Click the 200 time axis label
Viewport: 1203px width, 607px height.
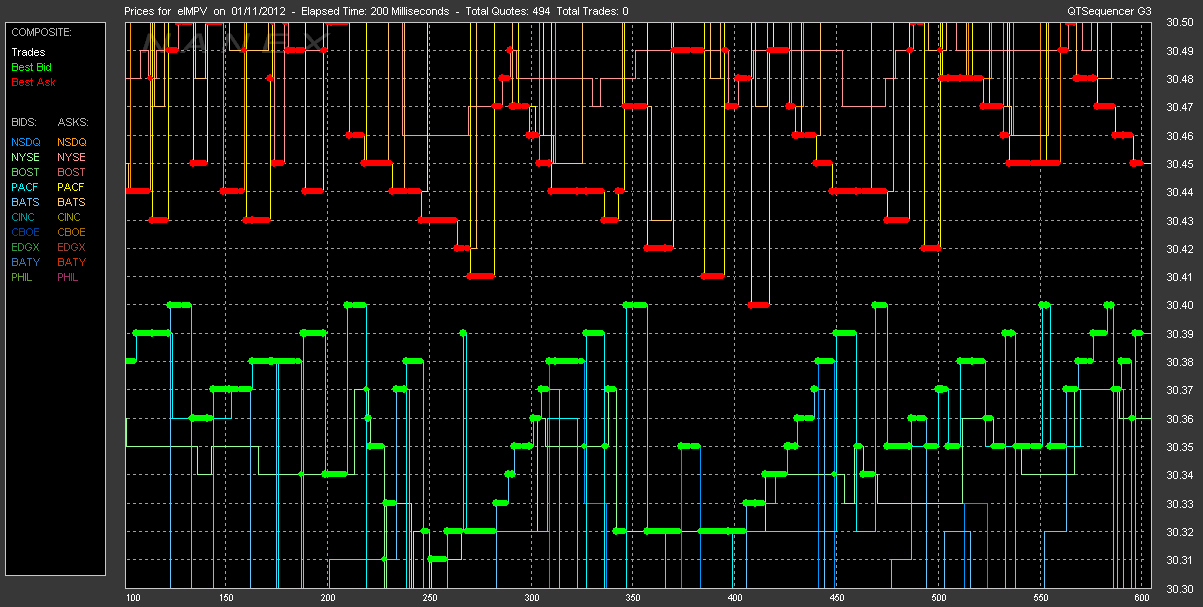(328, 598)
